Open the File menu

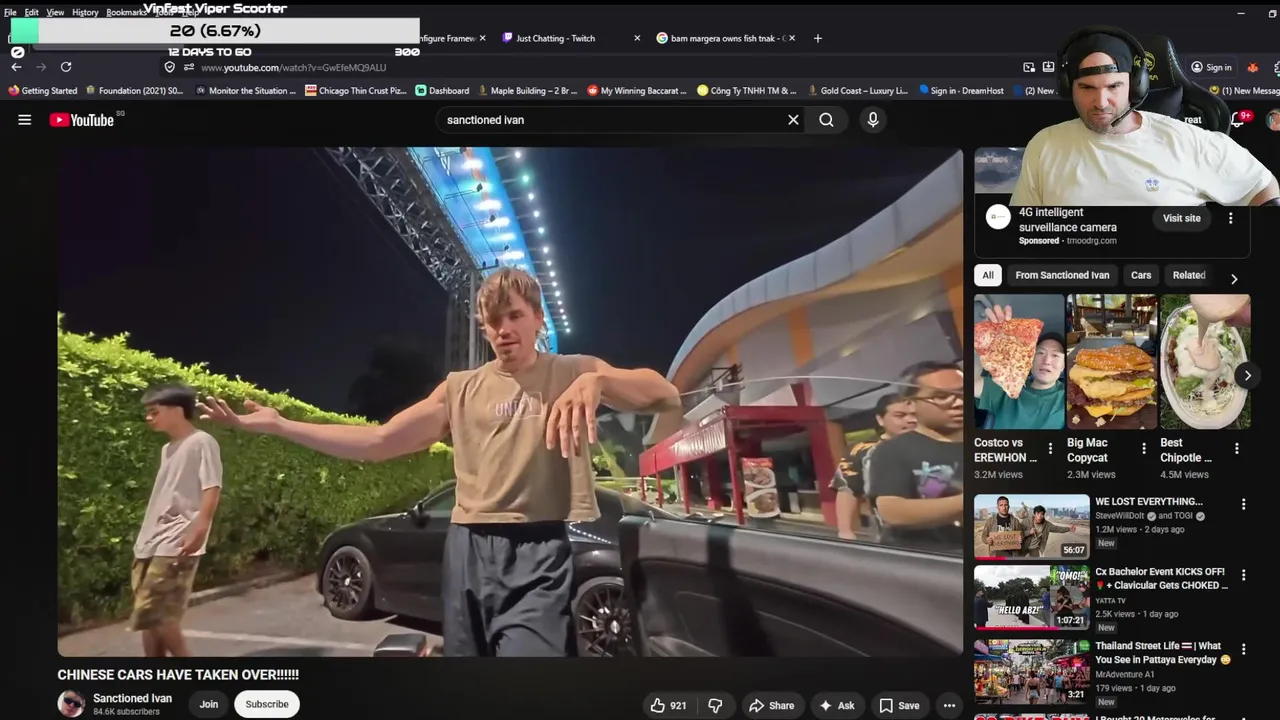point(10,12)
